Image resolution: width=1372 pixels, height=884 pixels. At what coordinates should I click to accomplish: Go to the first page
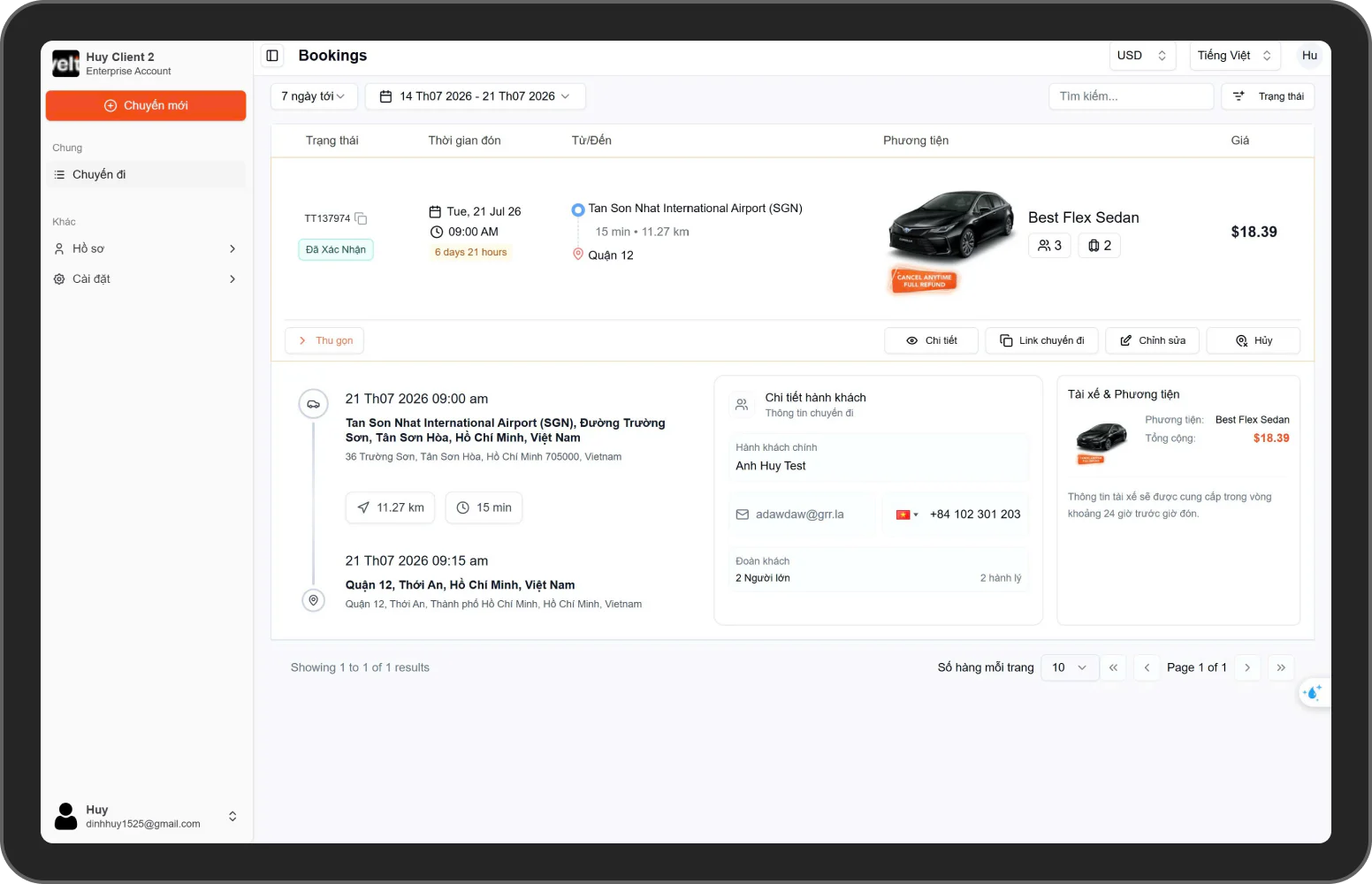[1113, 667]
